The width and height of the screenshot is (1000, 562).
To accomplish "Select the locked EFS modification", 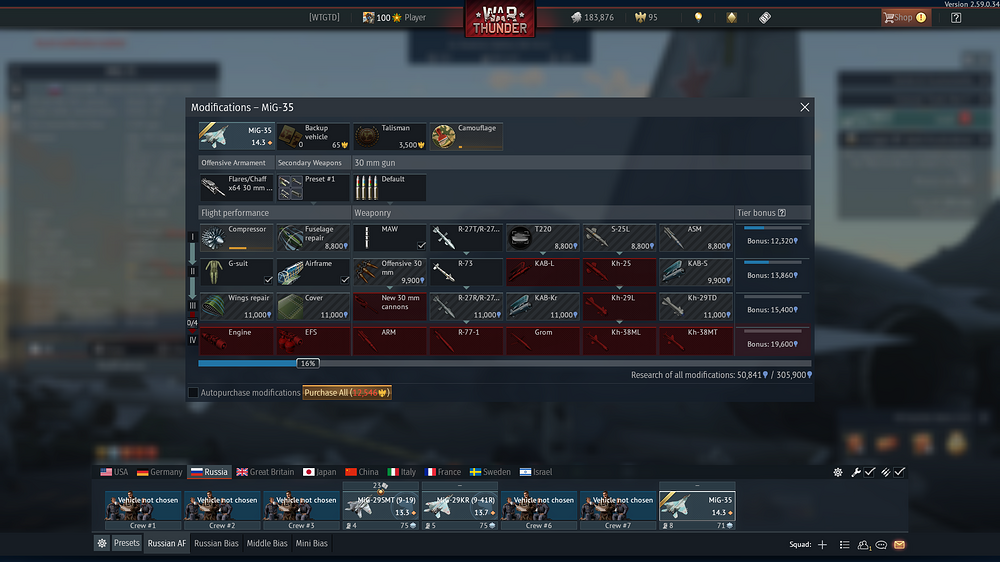I will pos(313,341).
